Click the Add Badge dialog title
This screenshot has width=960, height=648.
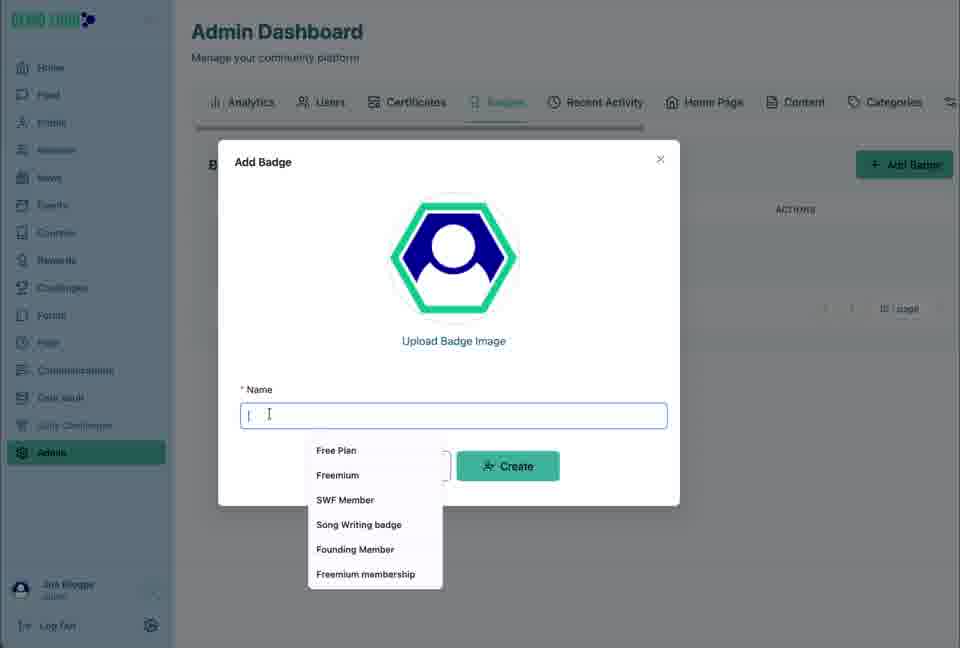tap(263, 162)
